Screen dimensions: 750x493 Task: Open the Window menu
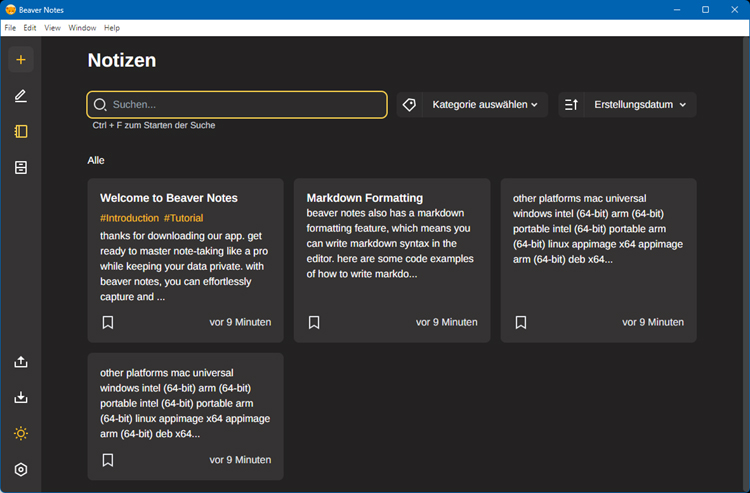[82, 28]
